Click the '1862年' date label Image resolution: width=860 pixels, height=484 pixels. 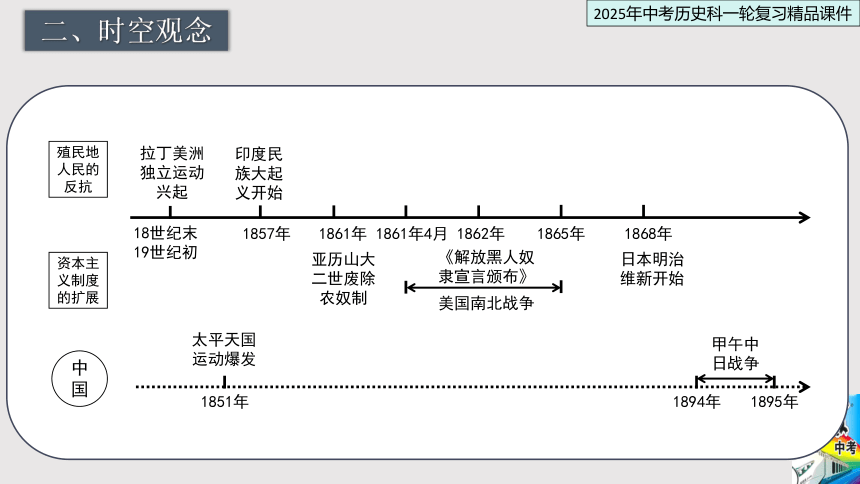(x=480, y=234)
